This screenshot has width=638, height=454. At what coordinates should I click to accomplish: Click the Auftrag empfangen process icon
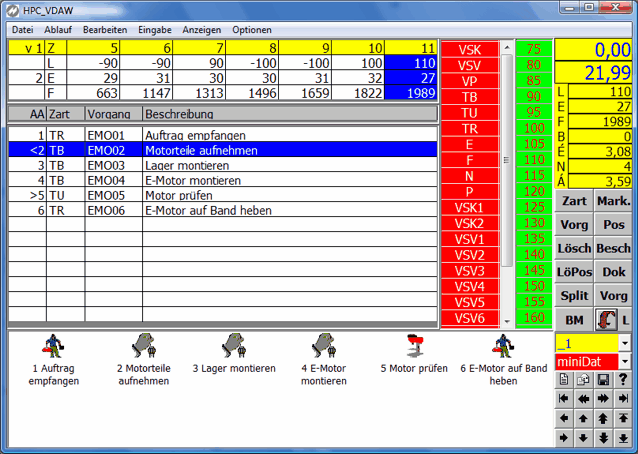tap(53, 346)
